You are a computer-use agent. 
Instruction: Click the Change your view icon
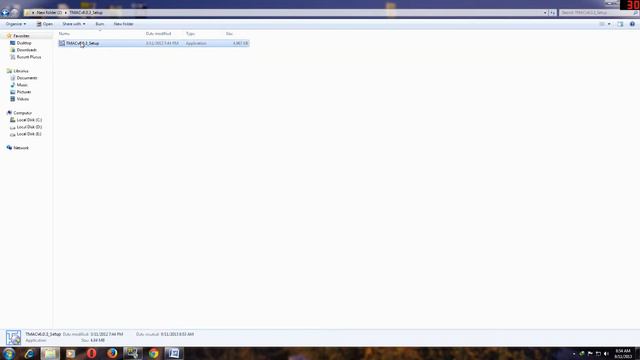[602, 24]
